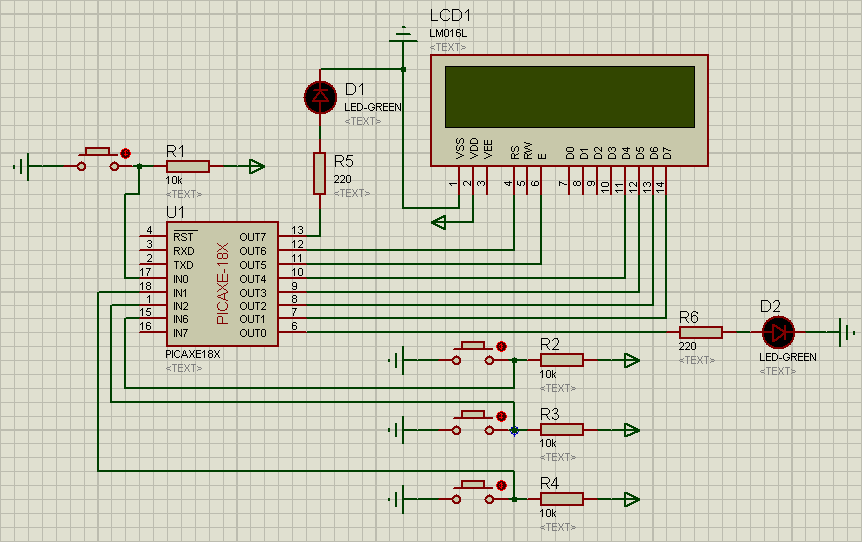Click the PICAXE18X value text below chip
Screen dimensions: 862x542
point(192,354)
